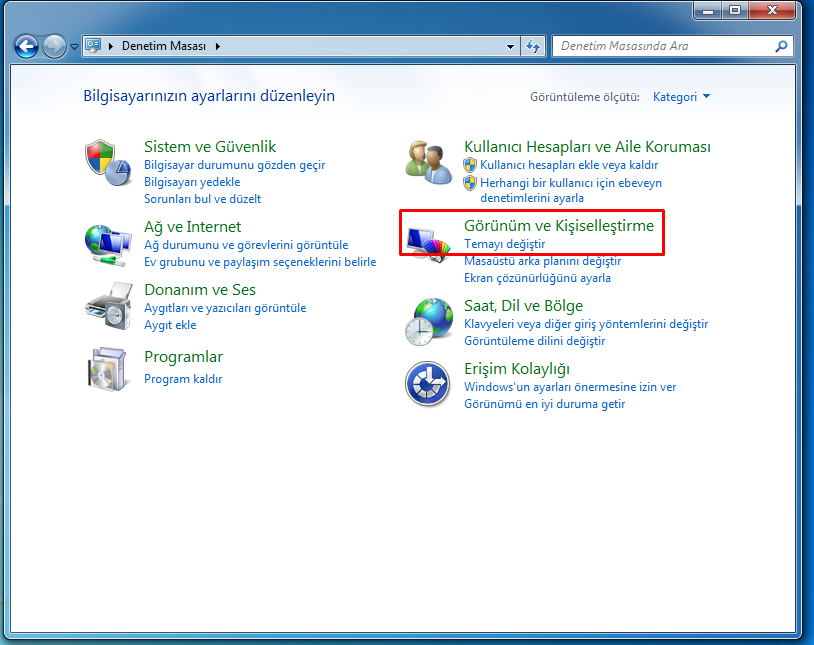Open Donanım ve Ses category
Viewport: 814px width, 645px height.
[200, 290]
